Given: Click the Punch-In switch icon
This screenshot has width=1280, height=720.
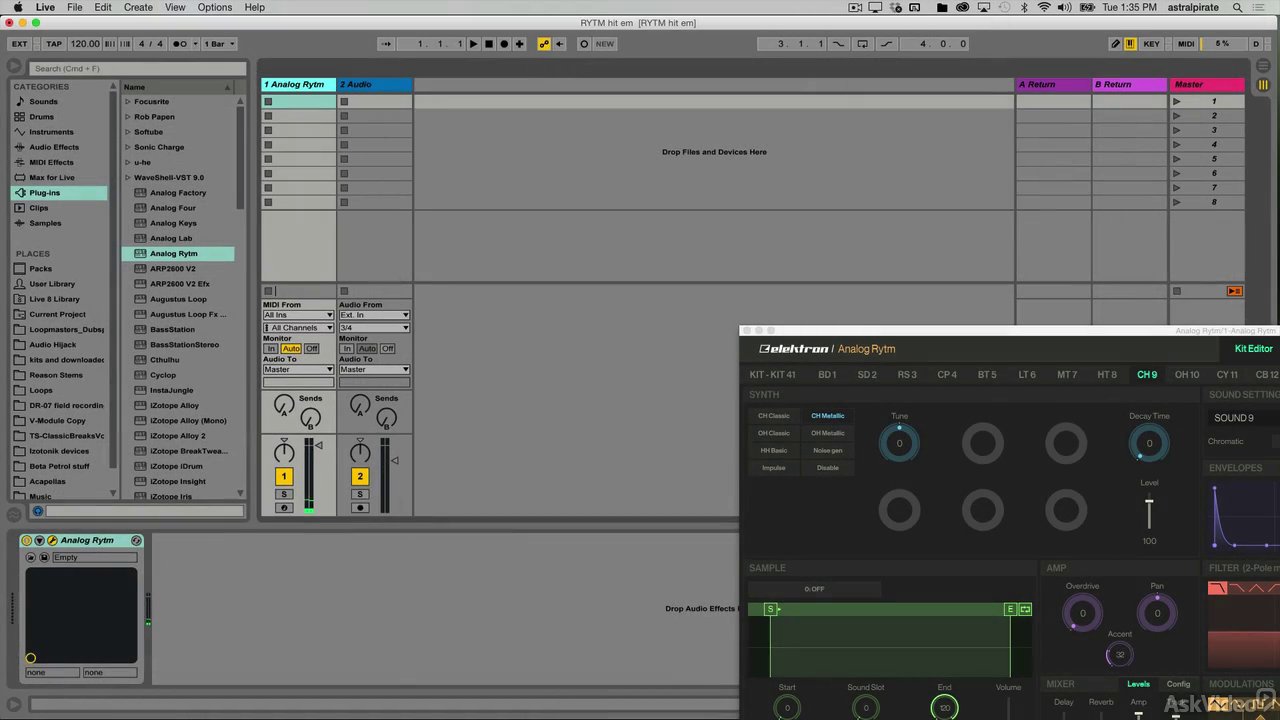Looking at the screenshot, I should pos(838,44).
